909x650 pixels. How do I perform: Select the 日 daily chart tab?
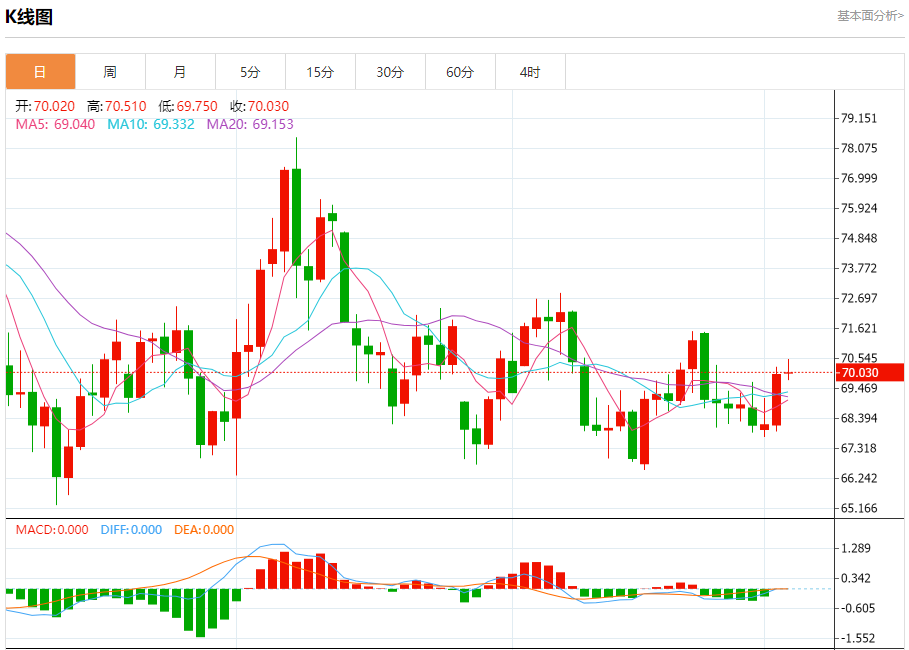(x=41, y=72)
